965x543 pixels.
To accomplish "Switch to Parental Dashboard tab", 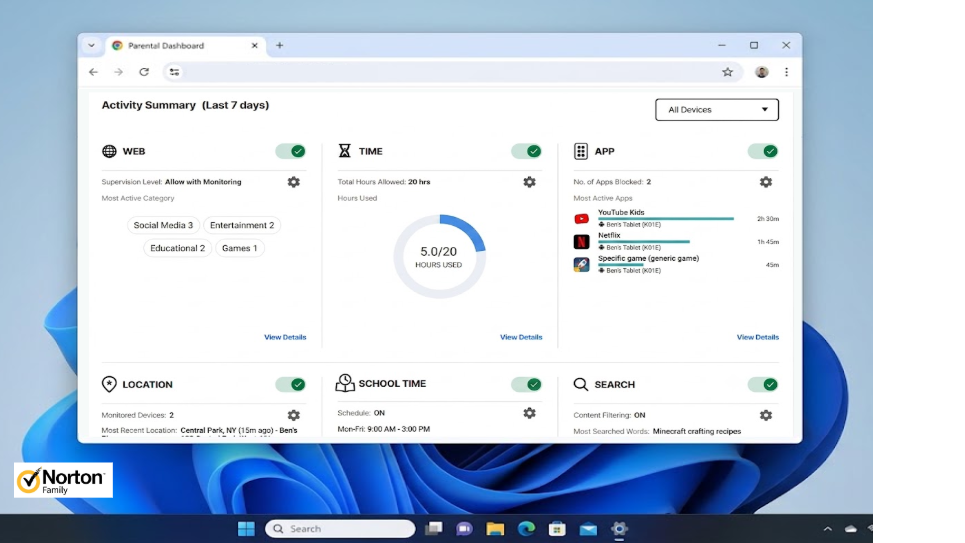I will [186, 46].
